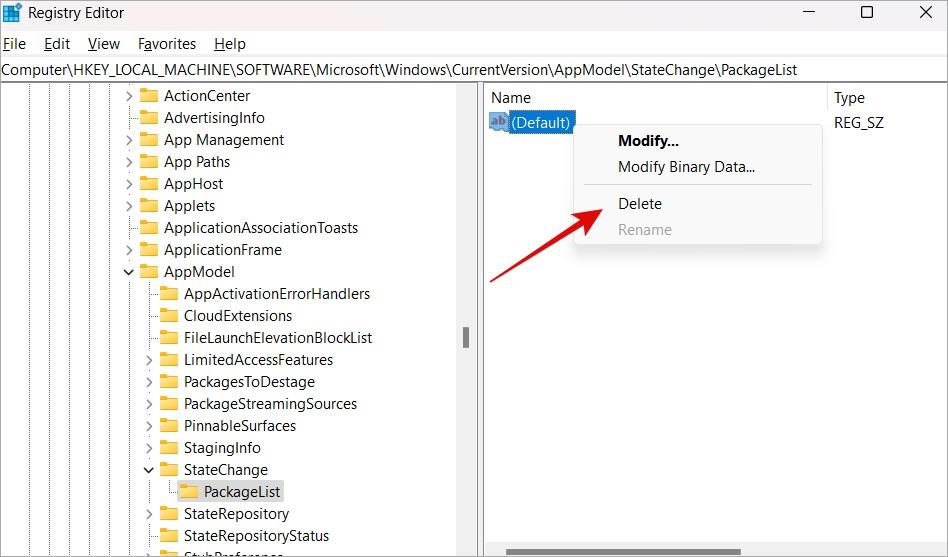Click the LimitedAccessFeatures folder icon

169,359
